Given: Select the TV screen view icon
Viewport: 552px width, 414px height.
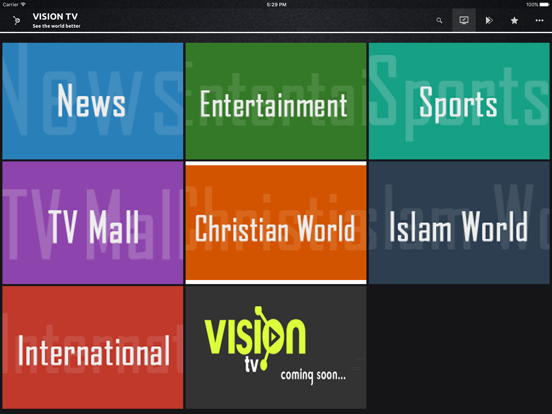Looking at the screenshot, I should 464,20.
